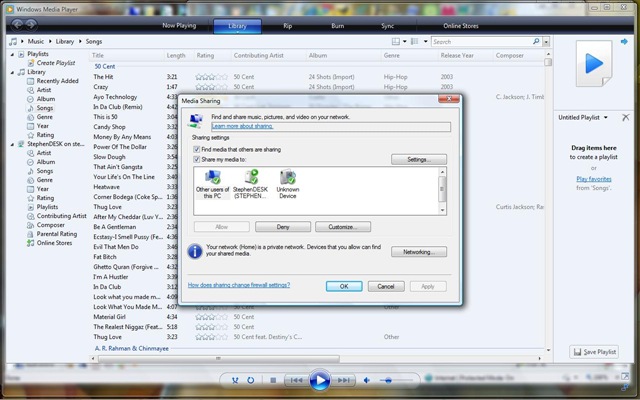Confirm dialog with OK
Screen dimensions: 640x400
point(344,286)
